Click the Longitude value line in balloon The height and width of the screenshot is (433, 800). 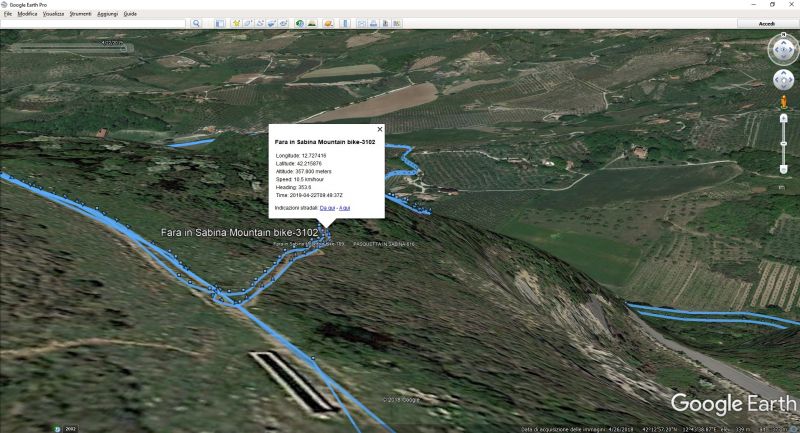click(301, 156)
